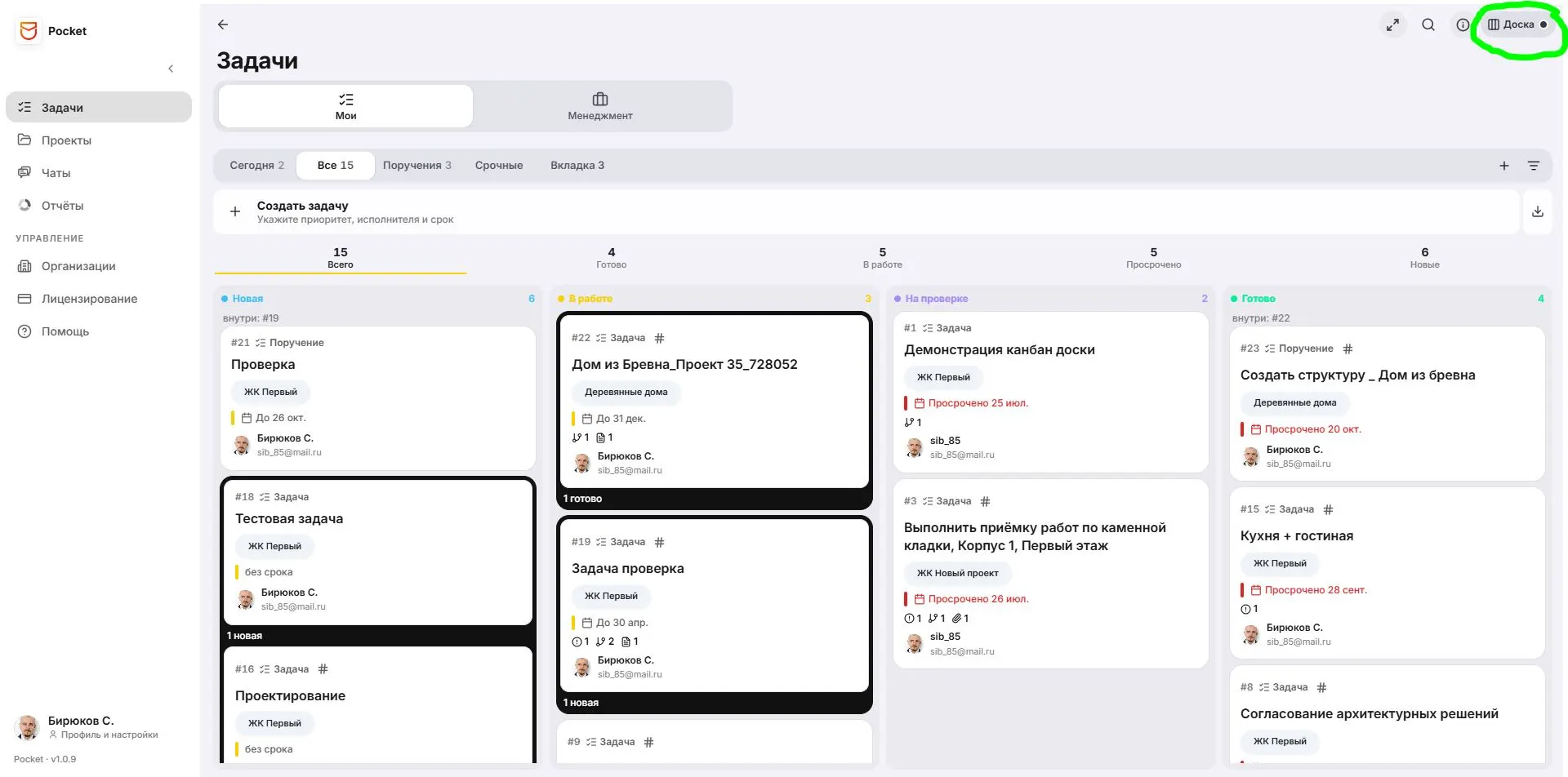Download tasks with the export icon
Viewport: 1568px width, 777px height.
[x=1538, y=212]
